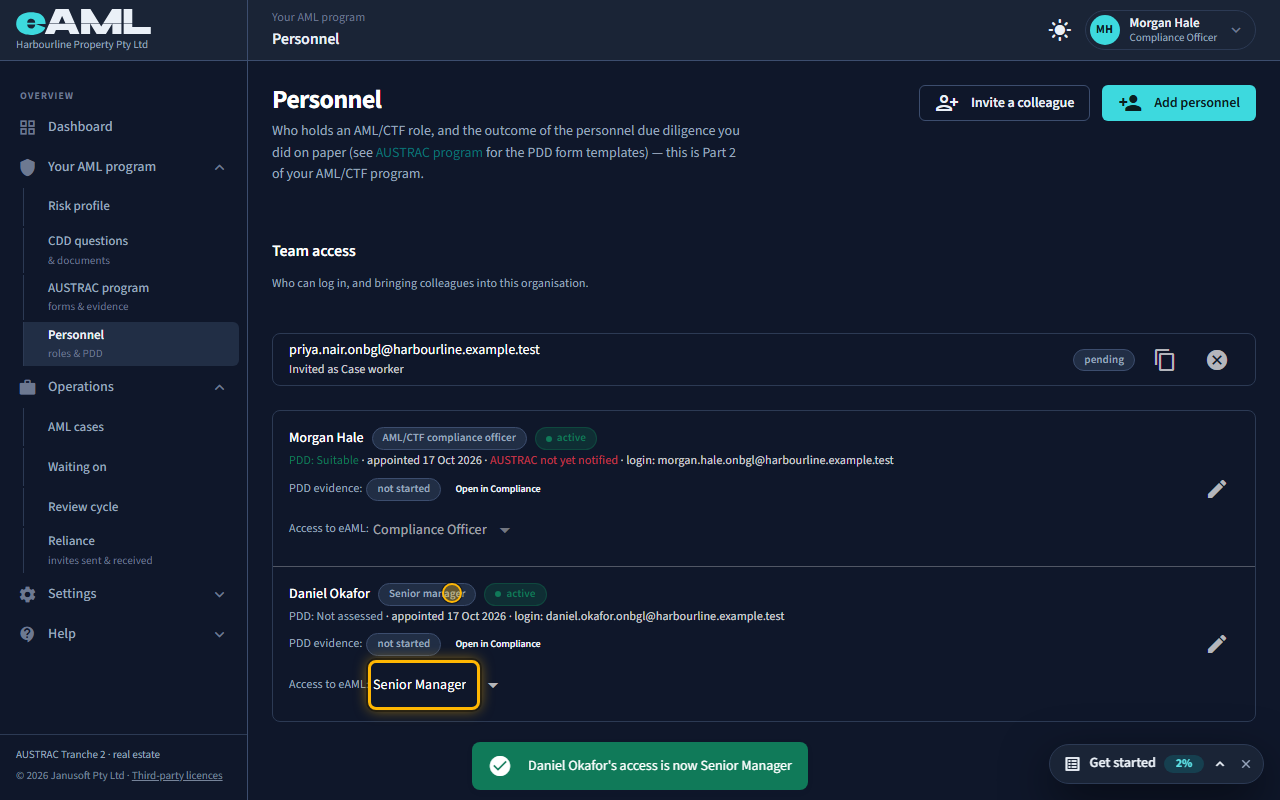The image size is (1280, 800).
Task: Click the shield icon beside Your AML program
Action: pyautogui.click(x=28, y=167)
